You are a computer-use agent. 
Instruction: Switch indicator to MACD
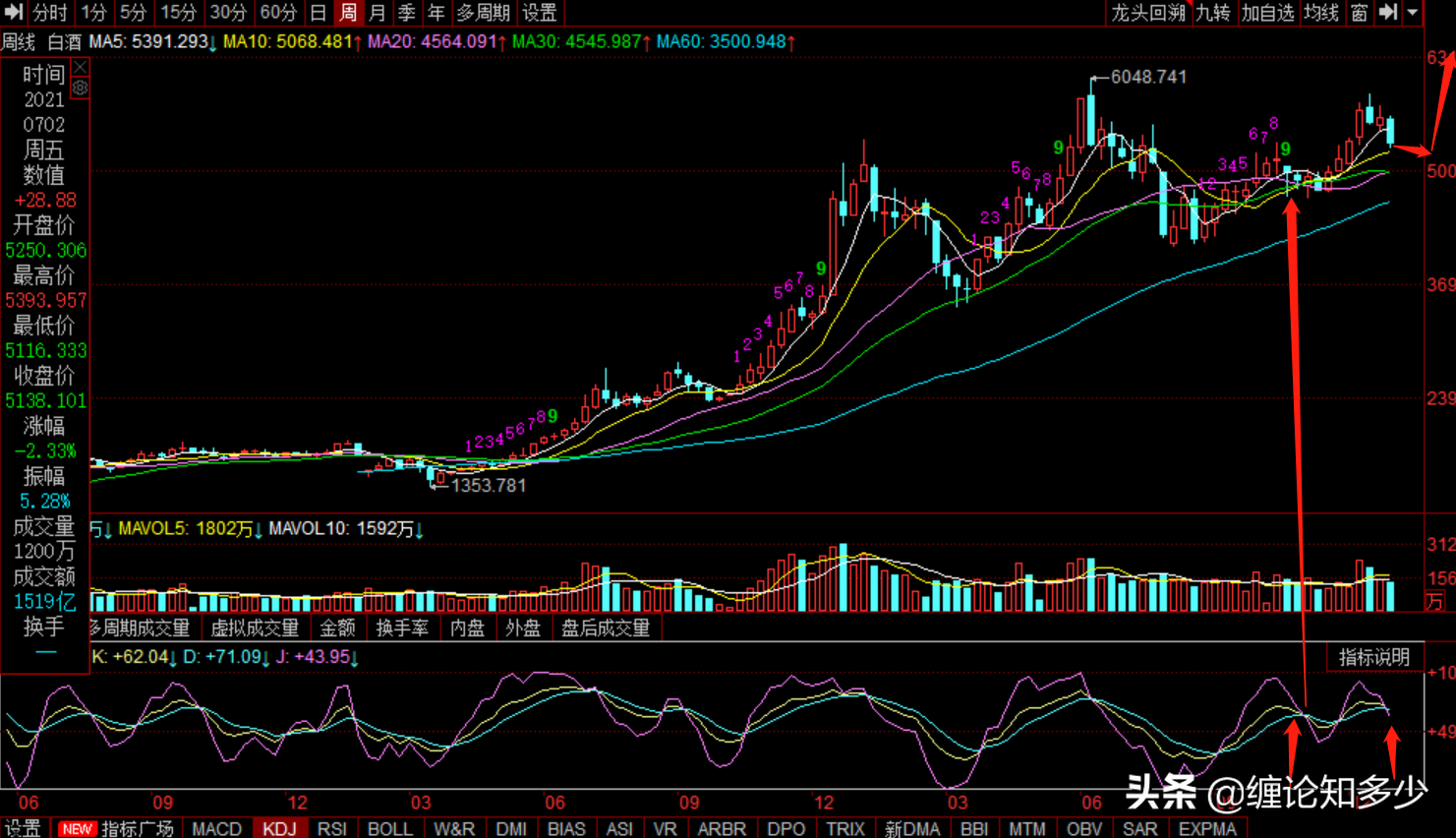[x=216, y=828]
